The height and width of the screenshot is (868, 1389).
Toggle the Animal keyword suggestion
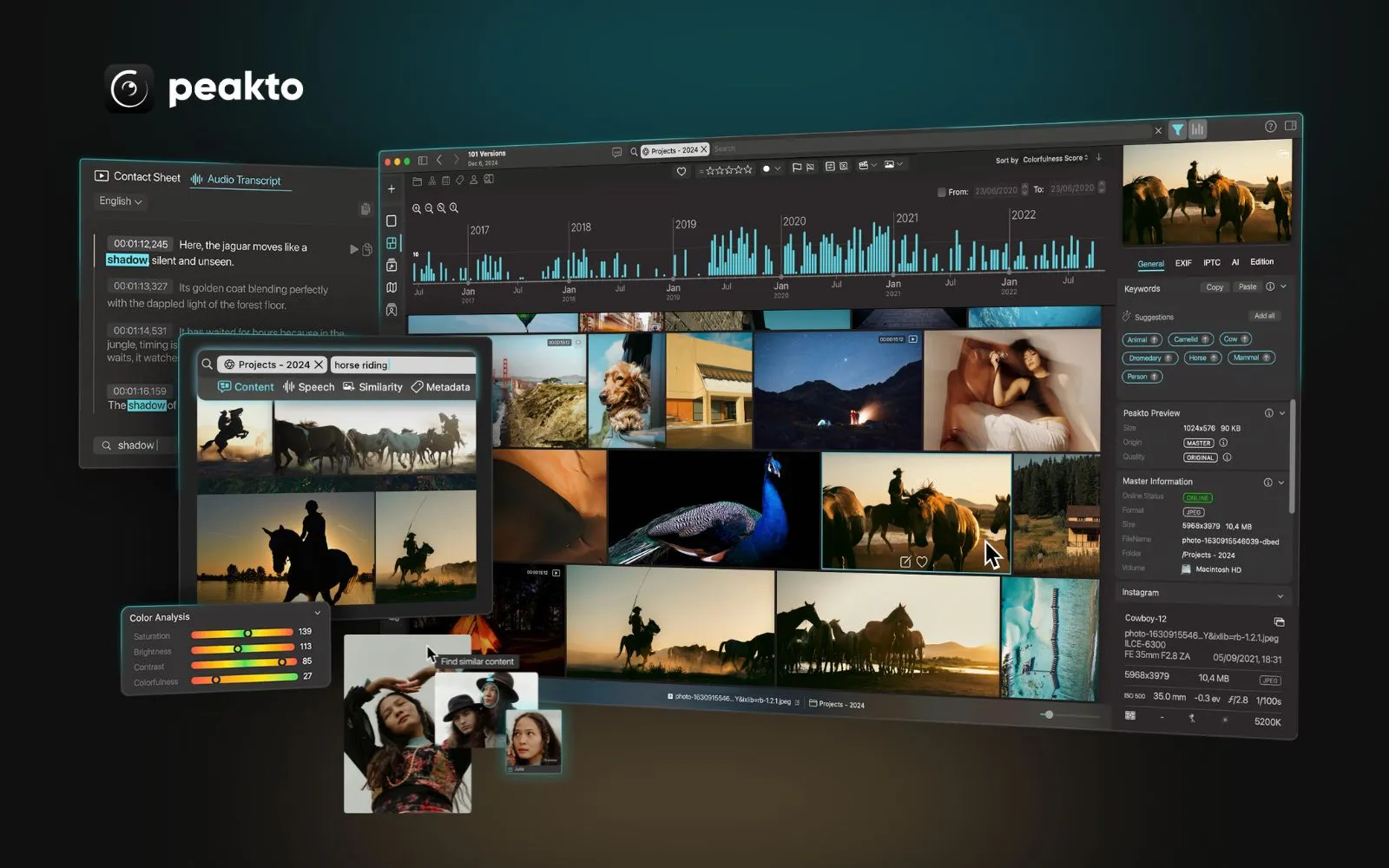point(1142,339)
